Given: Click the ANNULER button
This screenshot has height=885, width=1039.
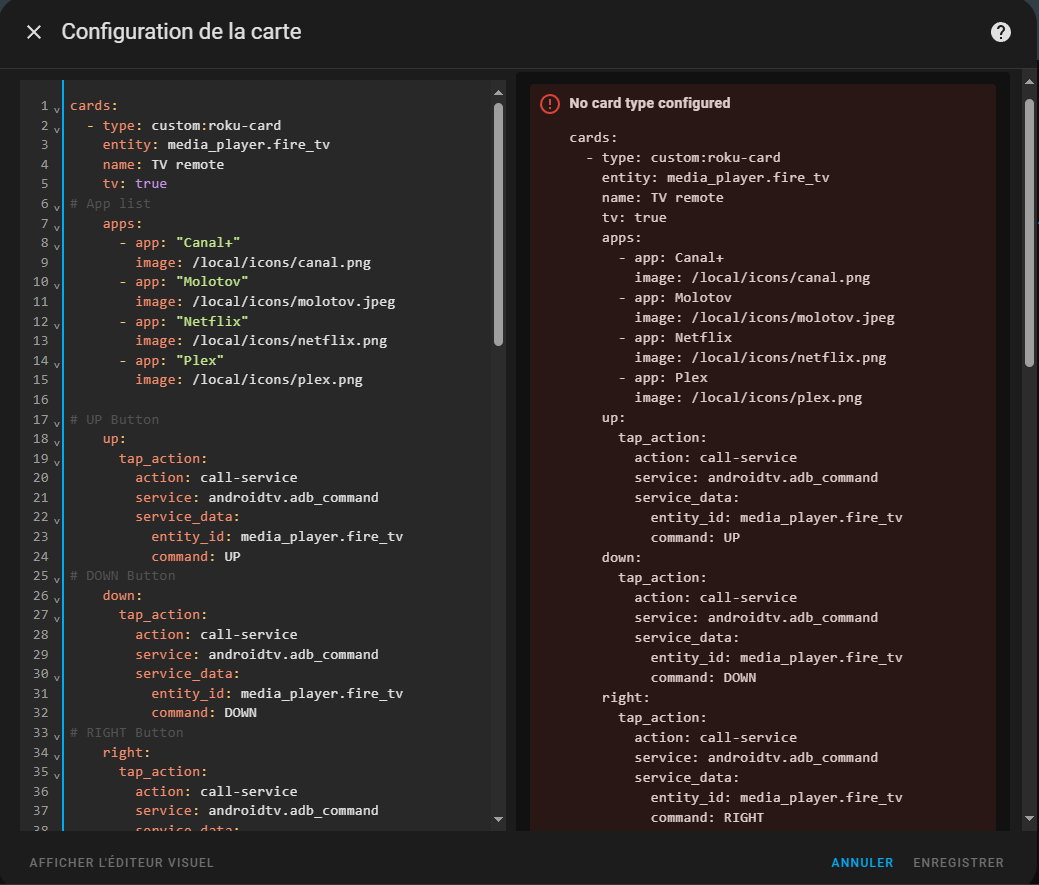Looking at the screenshot, I should pos(862,862).
